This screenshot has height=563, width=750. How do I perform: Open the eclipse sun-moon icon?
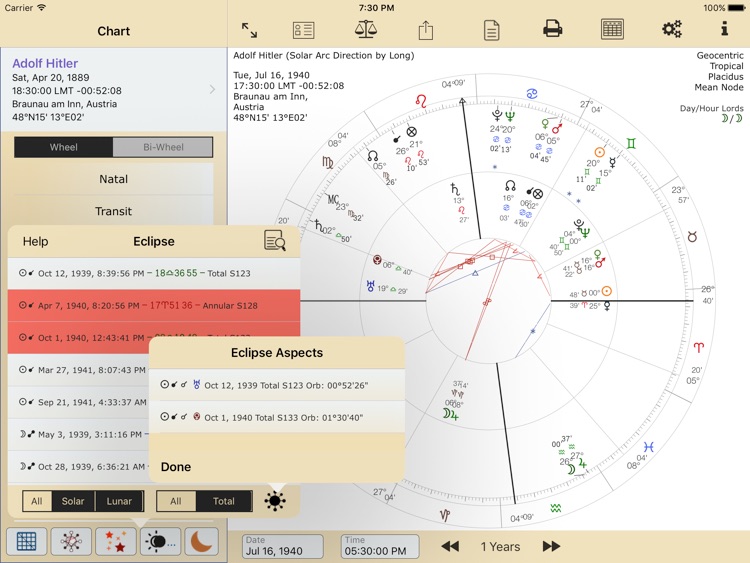(x=160, y=541)
